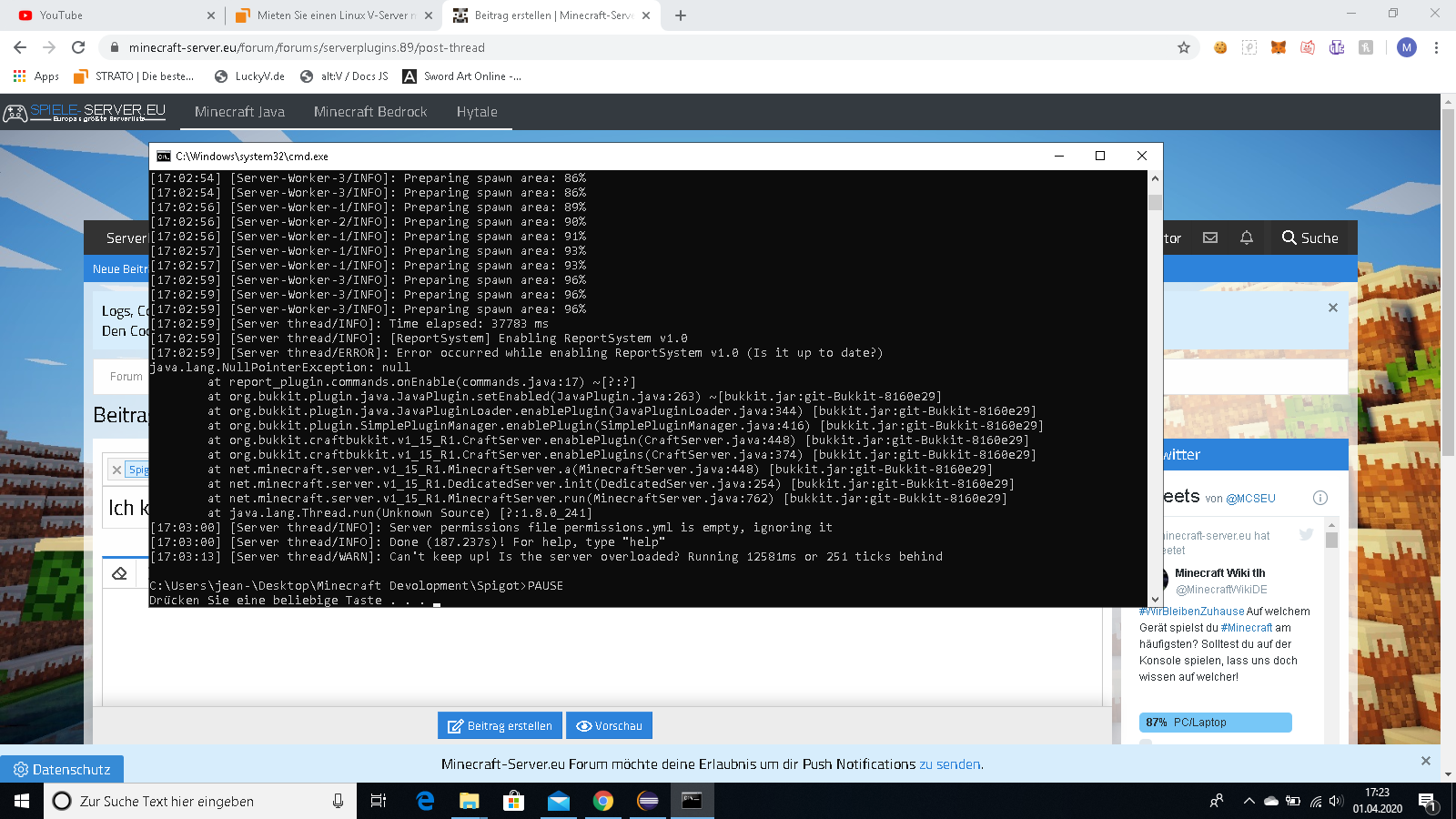Open Minecraft Bedrock menu item
Screen dimensions: 1456x819
click(x=370, y=112)
